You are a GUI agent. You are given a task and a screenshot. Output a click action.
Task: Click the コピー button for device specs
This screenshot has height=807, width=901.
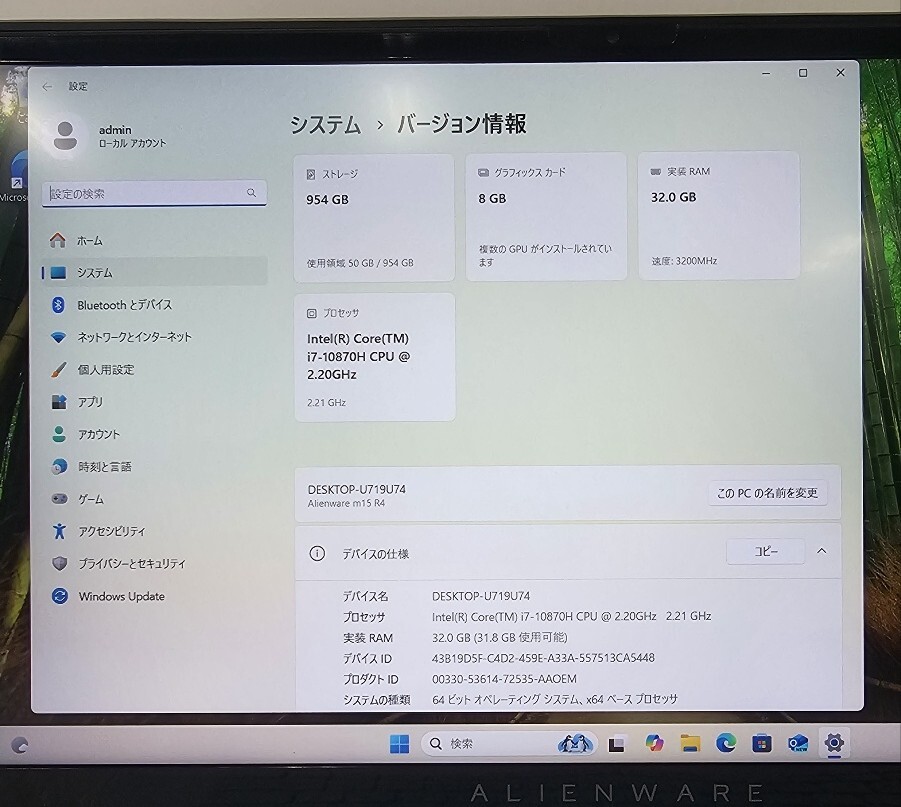coord(765,552)
